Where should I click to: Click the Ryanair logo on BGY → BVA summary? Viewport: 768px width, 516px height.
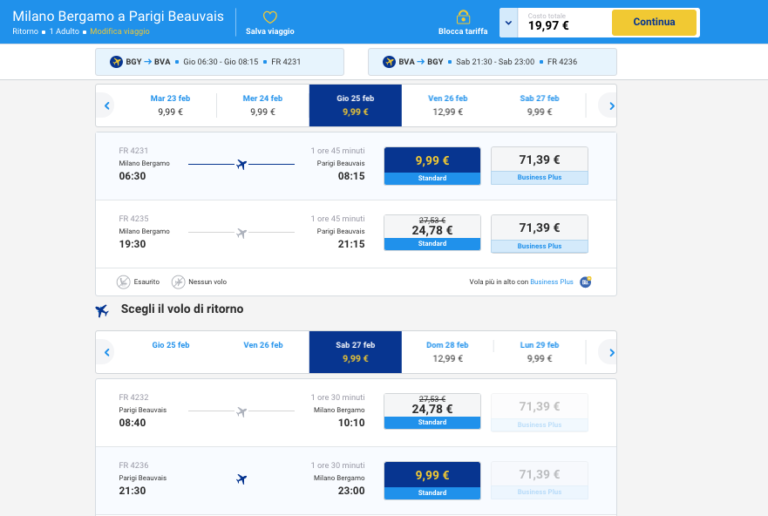coord(116,62)
